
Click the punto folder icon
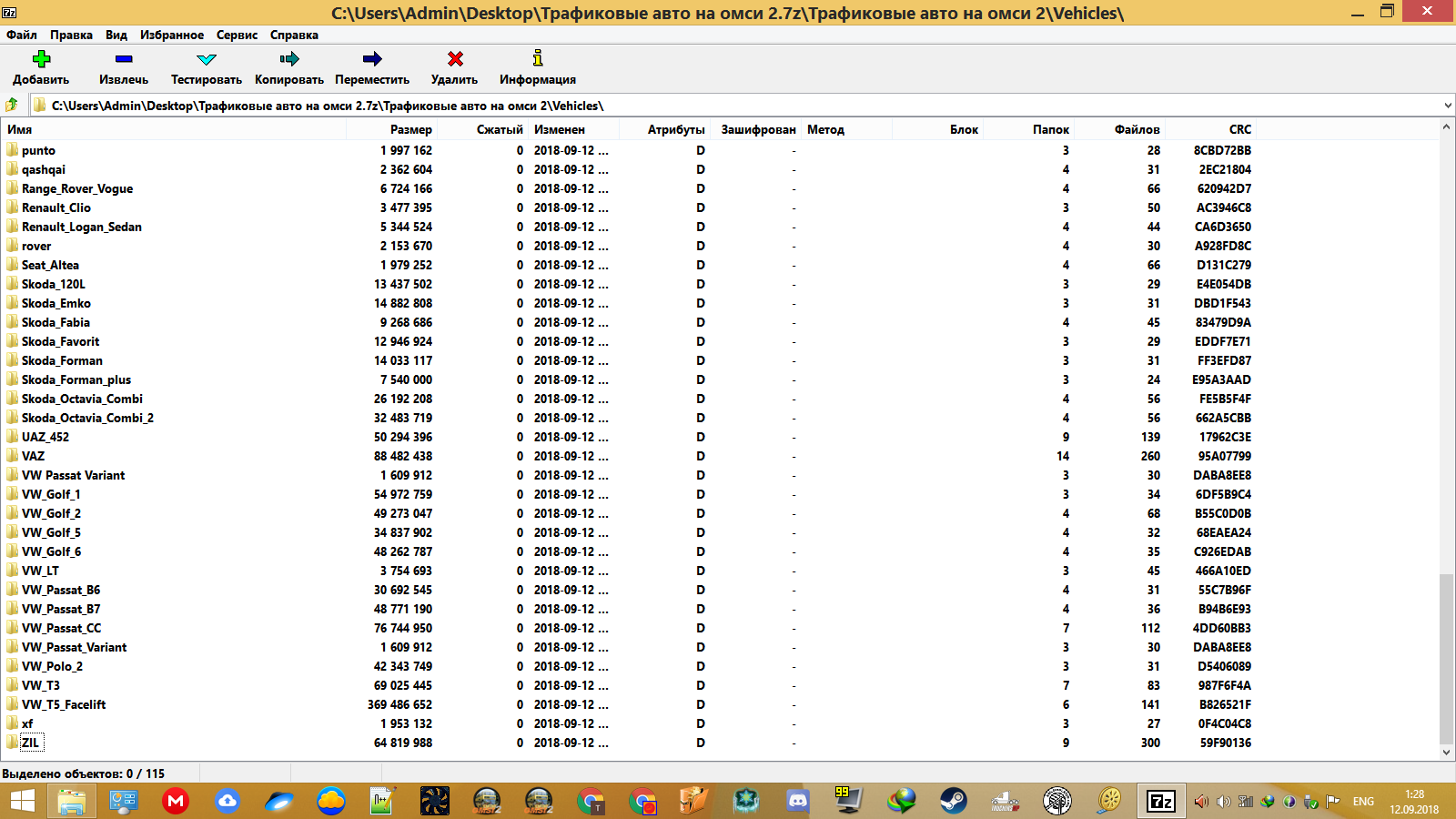click(12, 149)
